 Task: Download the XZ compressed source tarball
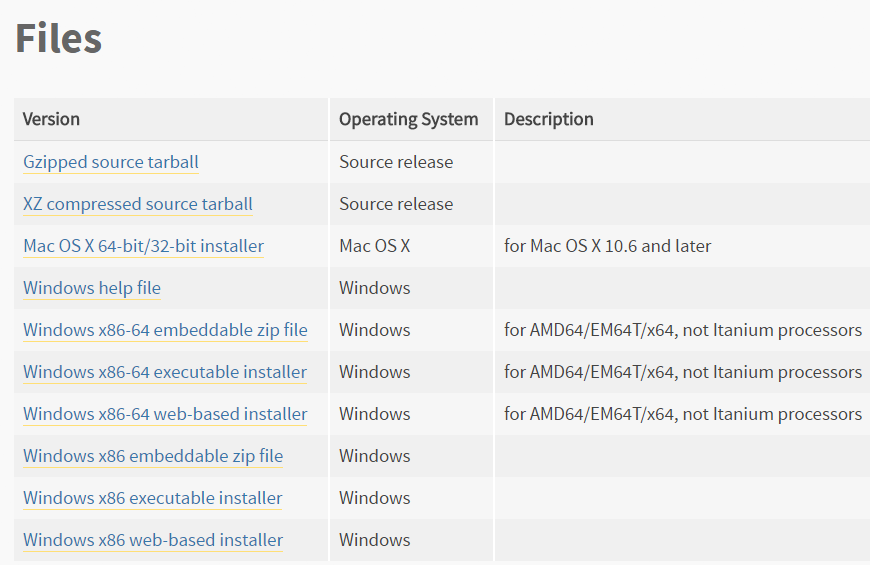[138, 204]
